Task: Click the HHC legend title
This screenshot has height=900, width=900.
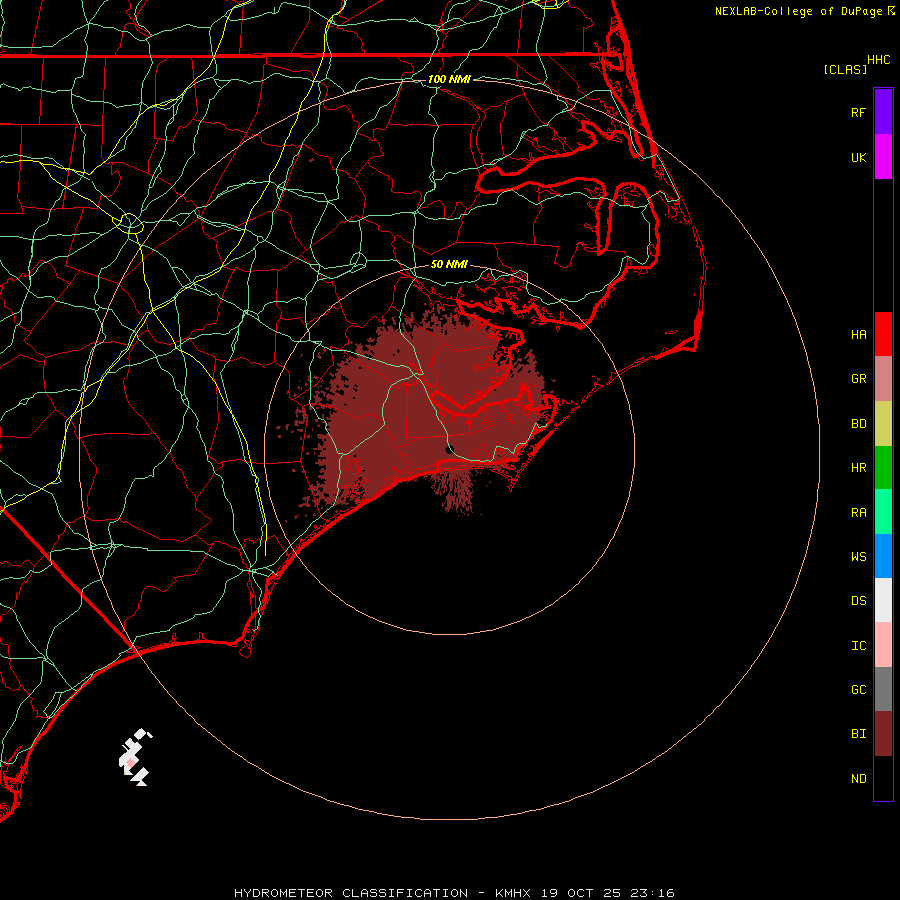Action: (x=879, y=60)
